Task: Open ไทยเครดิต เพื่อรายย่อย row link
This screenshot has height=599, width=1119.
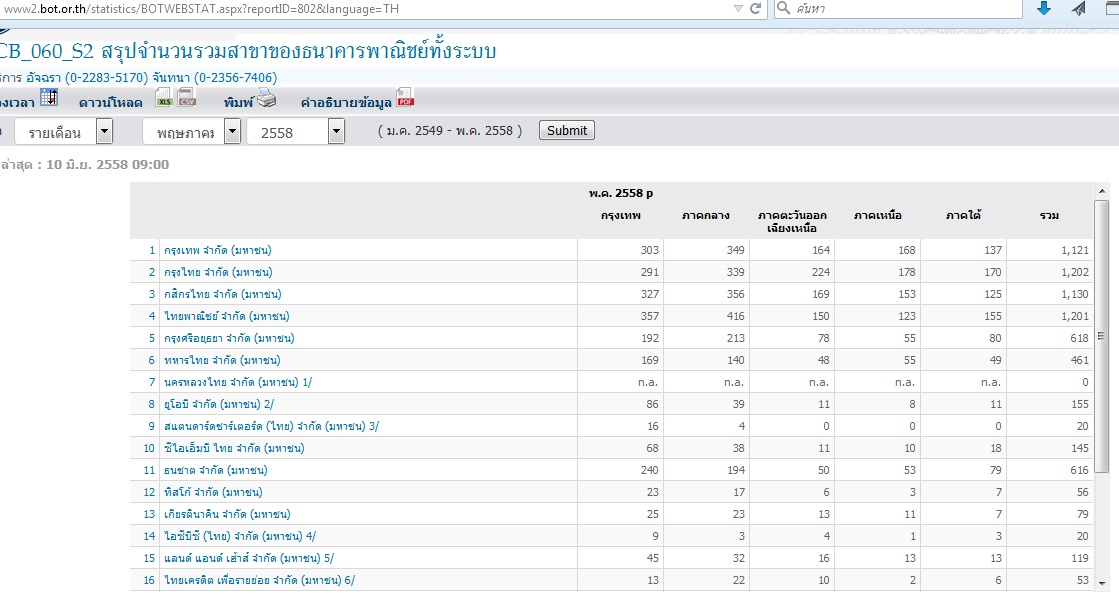Action: coord(260,581)
